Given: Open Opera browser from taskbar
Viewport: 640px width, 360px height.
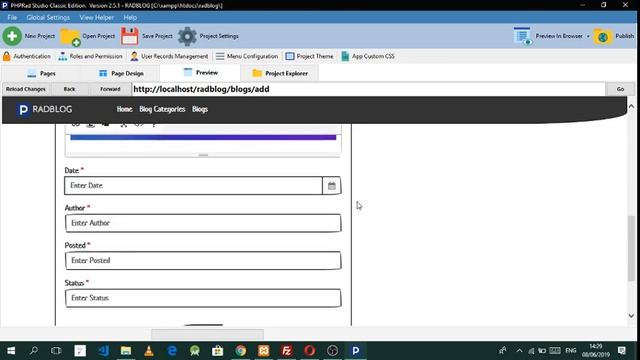Looking at the screenshot, I should pyautogui.click(x=309, y=351).
